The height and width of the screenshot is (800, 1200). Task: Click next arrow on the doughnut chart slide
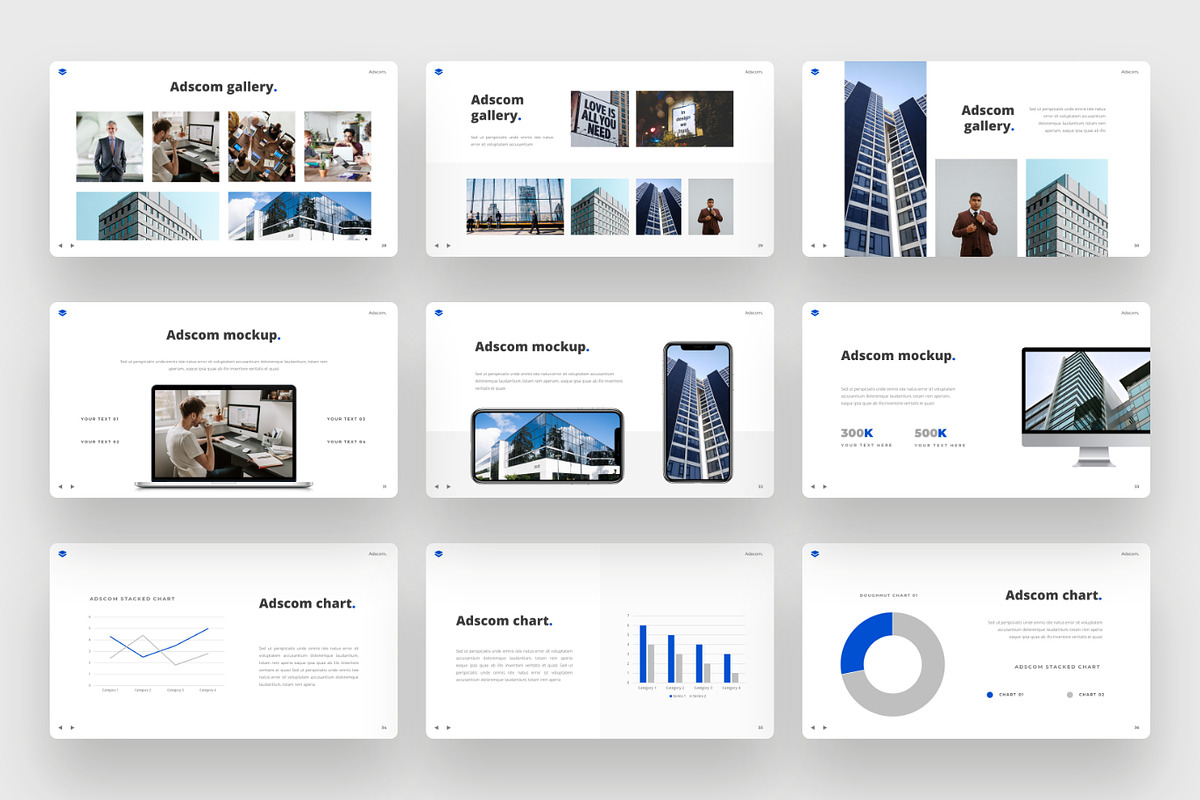coord(824,727)
